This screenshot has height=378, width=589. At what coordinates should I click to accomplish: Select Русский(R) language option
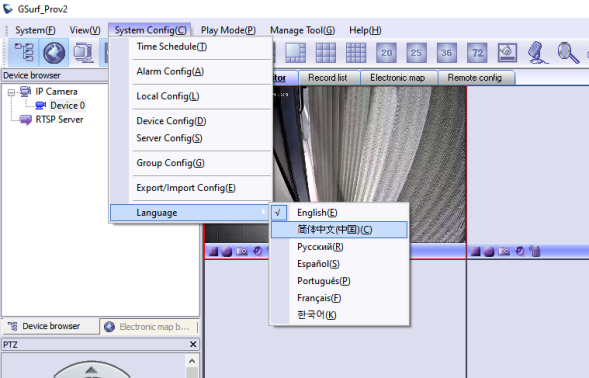coord(339,247)
